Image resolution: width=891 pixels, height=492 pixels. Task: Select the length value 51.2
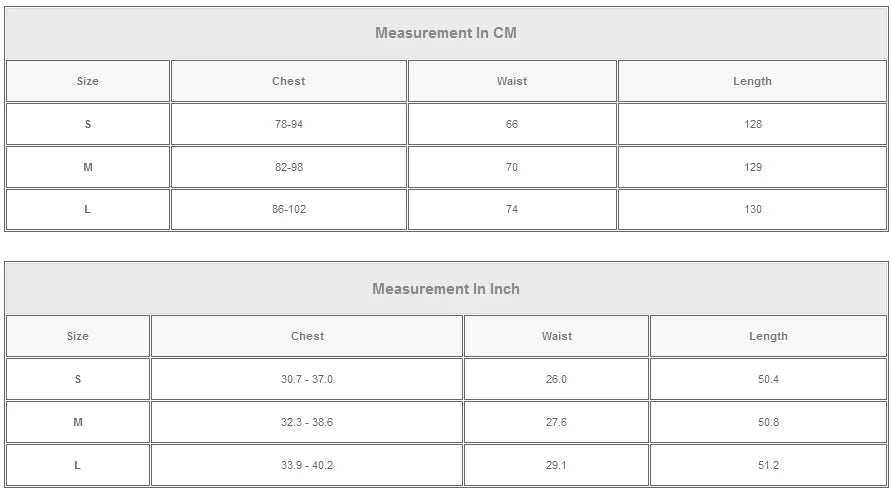coord(768,466)
